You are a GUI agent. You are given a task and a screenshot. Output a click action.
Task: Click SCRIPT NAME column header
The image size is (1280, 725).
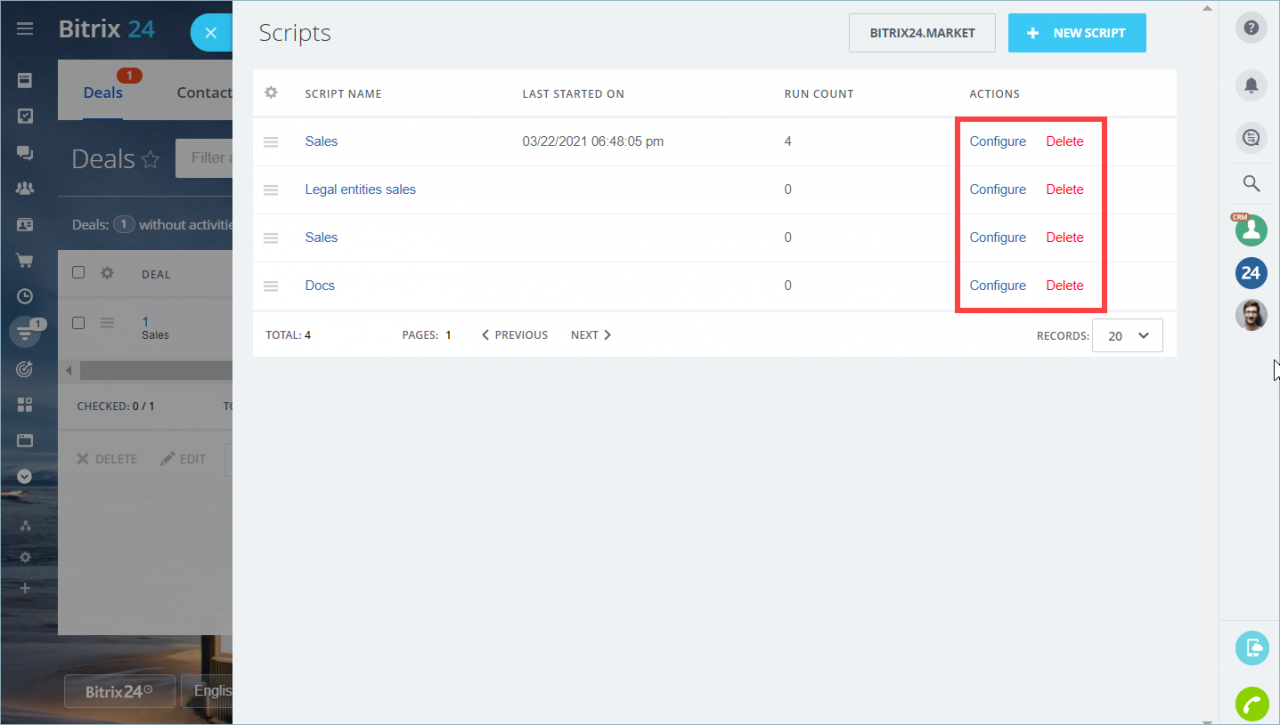(343, 94)
